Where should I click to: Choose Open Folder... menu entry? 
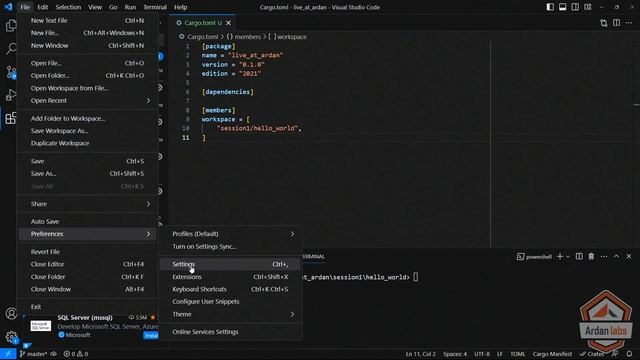(x=87, y=76)
